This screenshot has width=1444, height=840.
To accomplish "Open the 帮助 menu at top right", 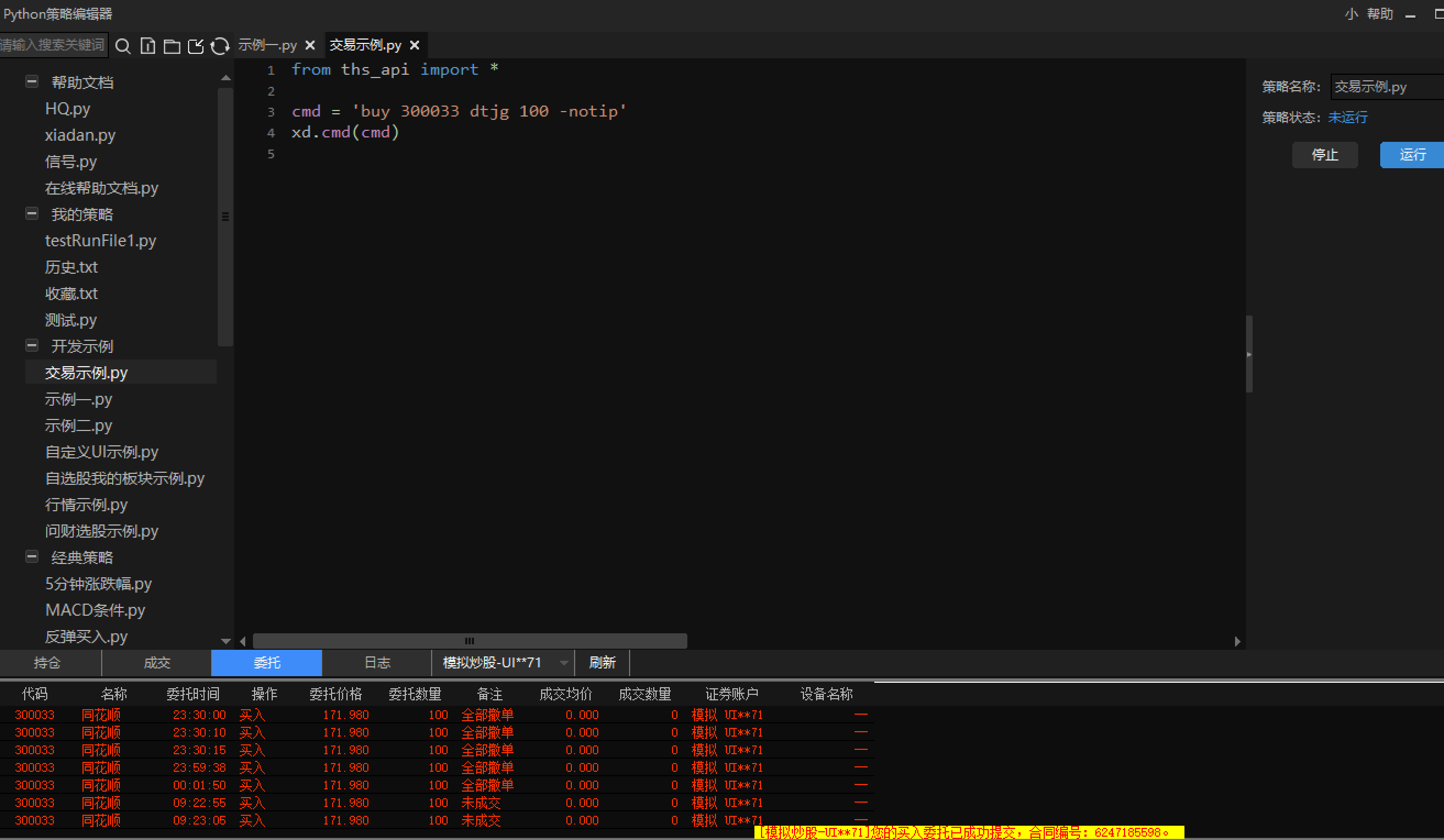I will point(1380,14).
